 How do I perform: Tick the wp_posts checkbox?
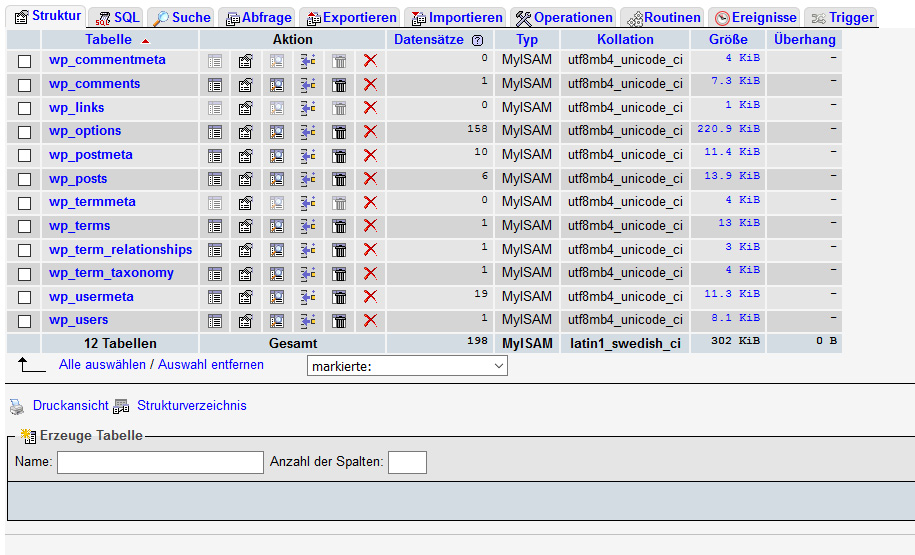tap(25, 179)
